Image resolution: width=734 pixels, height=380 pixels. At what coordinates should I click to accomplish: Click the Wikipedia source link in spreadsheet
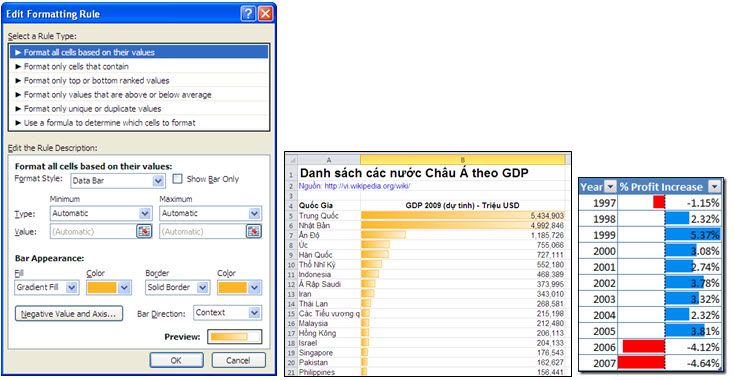coord(367,186)
